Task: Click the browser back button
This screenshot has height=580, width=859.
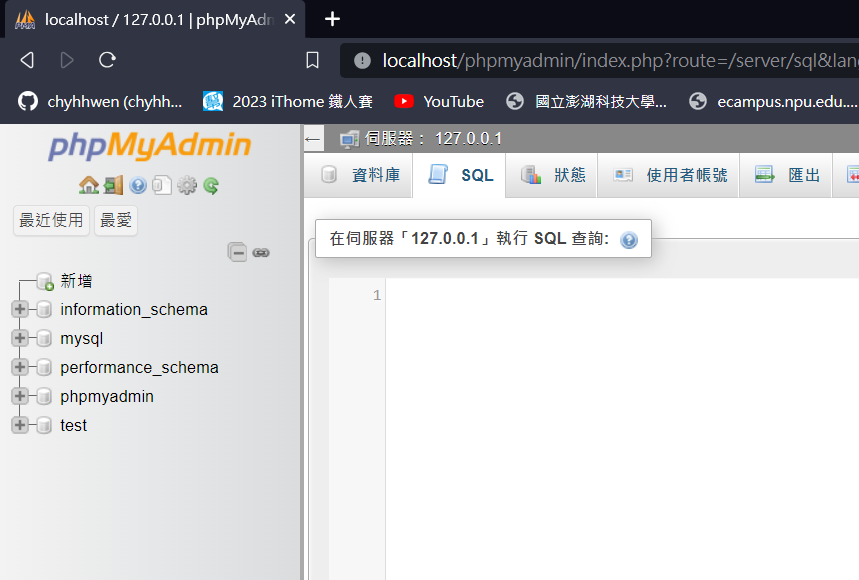Action: [x=27, y=60]
